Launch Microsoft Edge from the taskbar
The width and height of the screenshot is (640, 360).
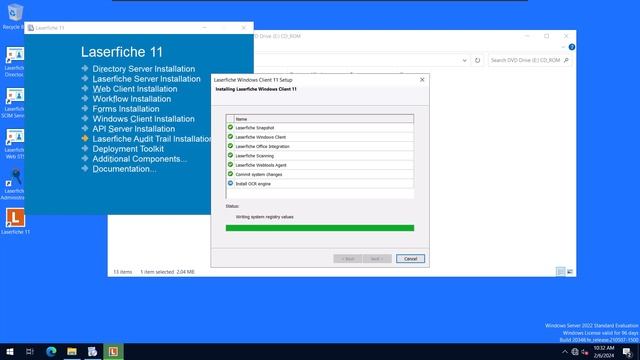(x=51, y=351)
